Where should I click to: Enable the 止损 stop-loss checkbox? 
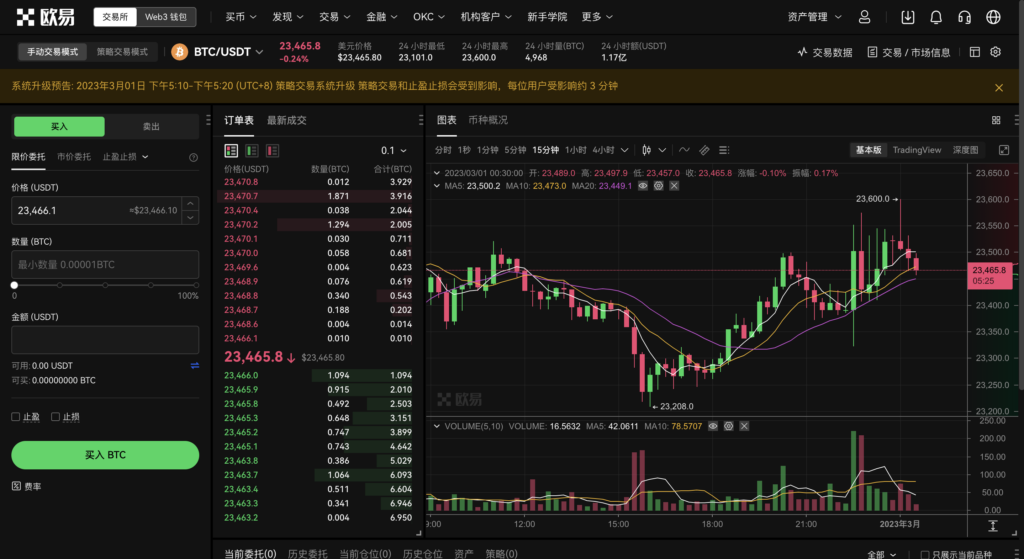tap(56, 417)
